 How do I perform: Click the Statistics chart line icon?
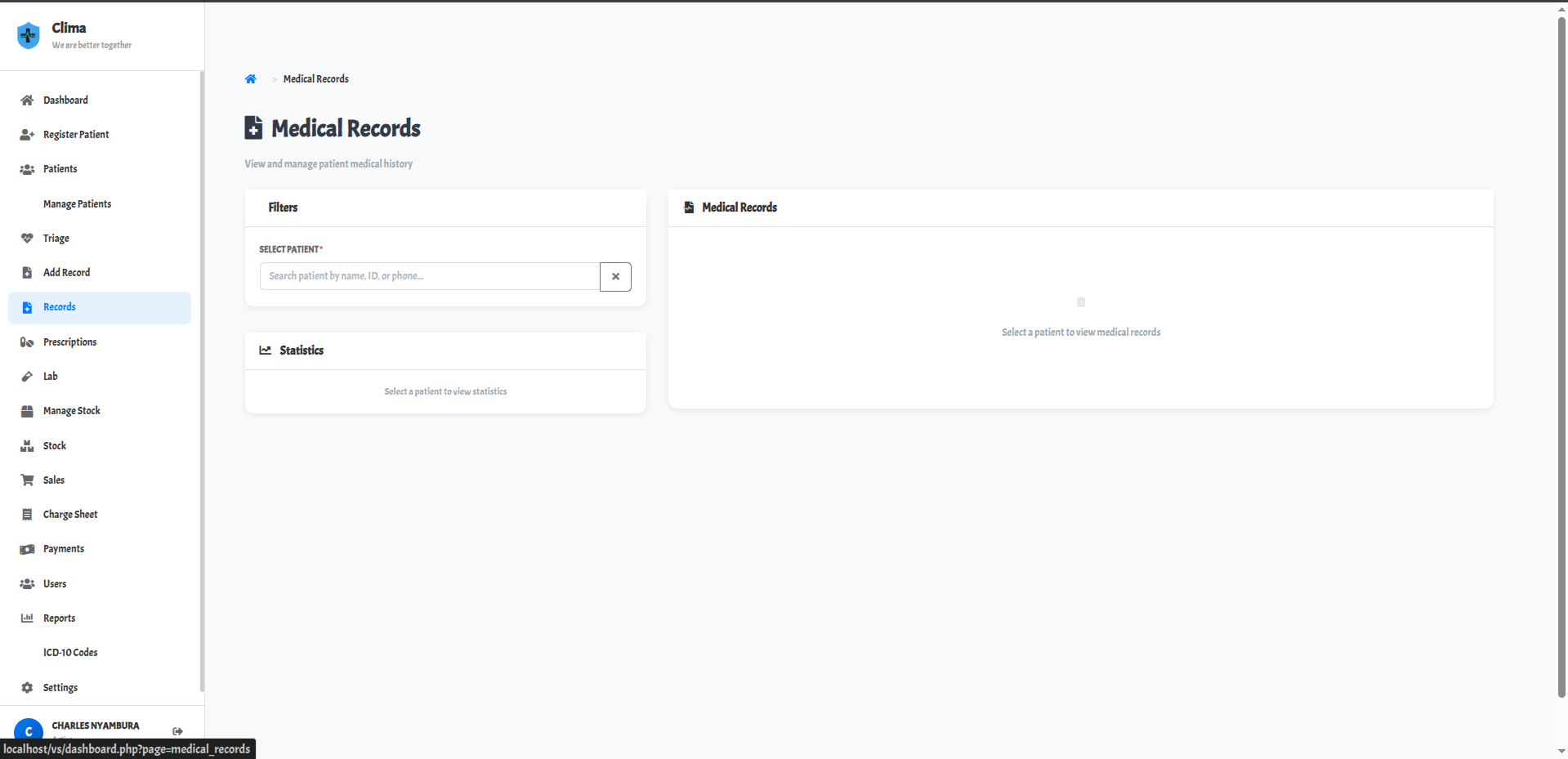click(x=266, y=350)
